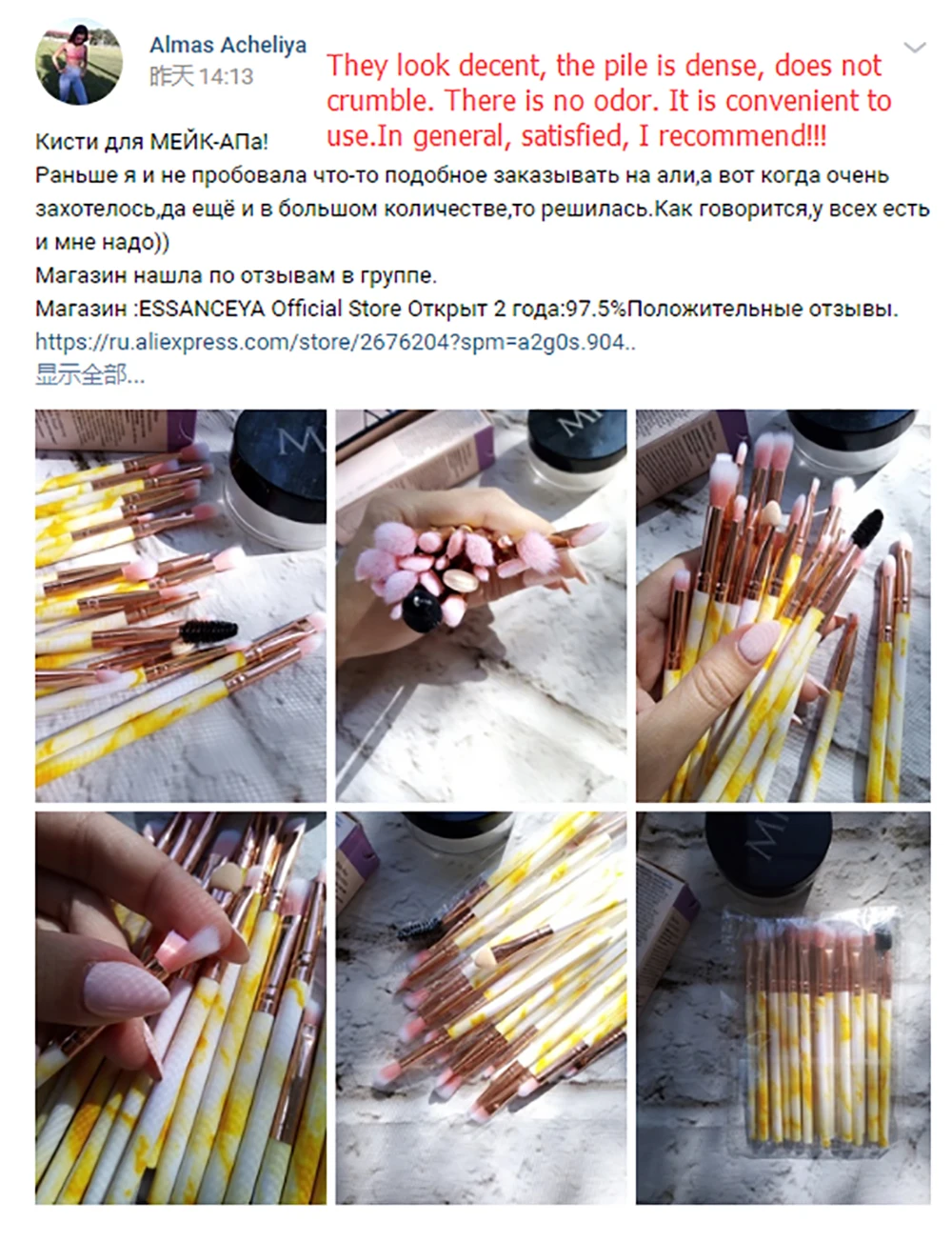Expand full post text via 显示全部

89,374
